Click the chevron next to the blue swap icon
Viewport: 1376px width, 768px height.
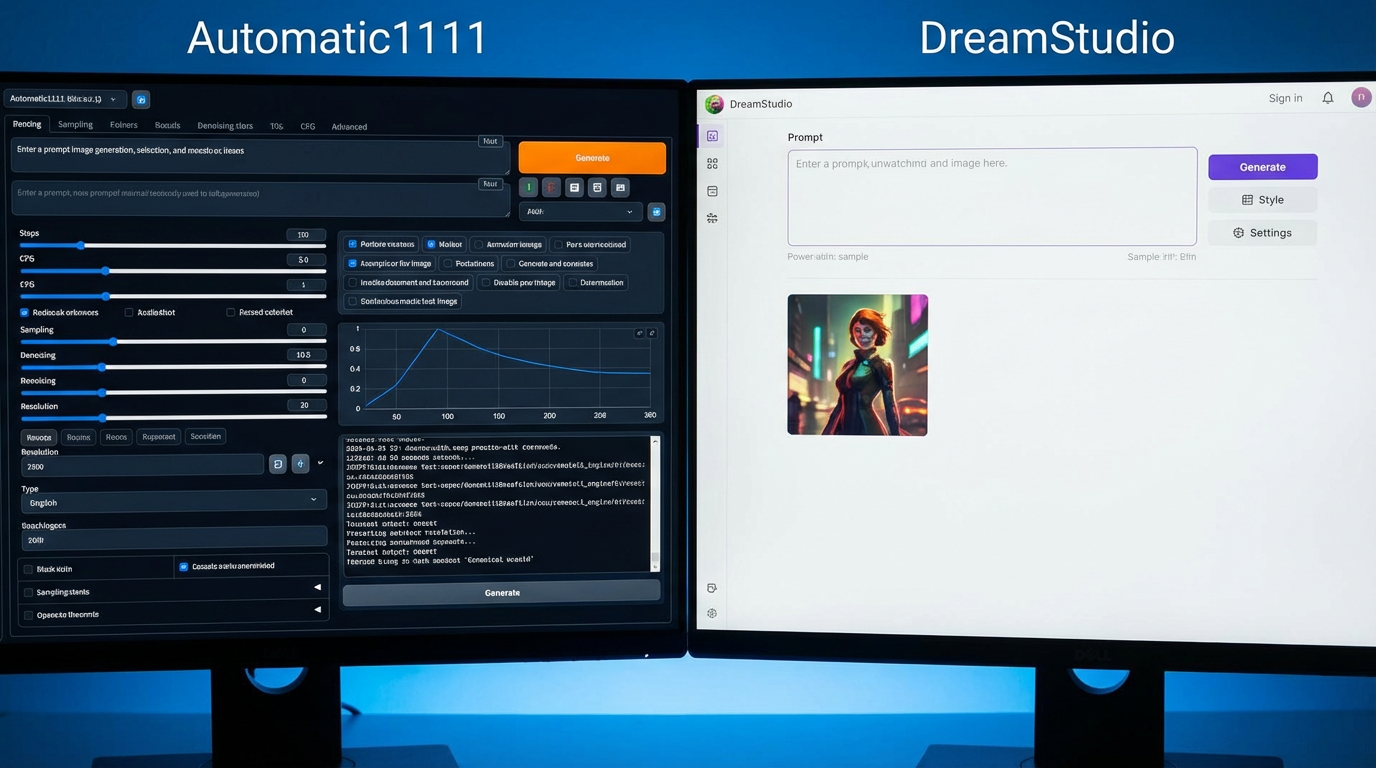[320, 463]
